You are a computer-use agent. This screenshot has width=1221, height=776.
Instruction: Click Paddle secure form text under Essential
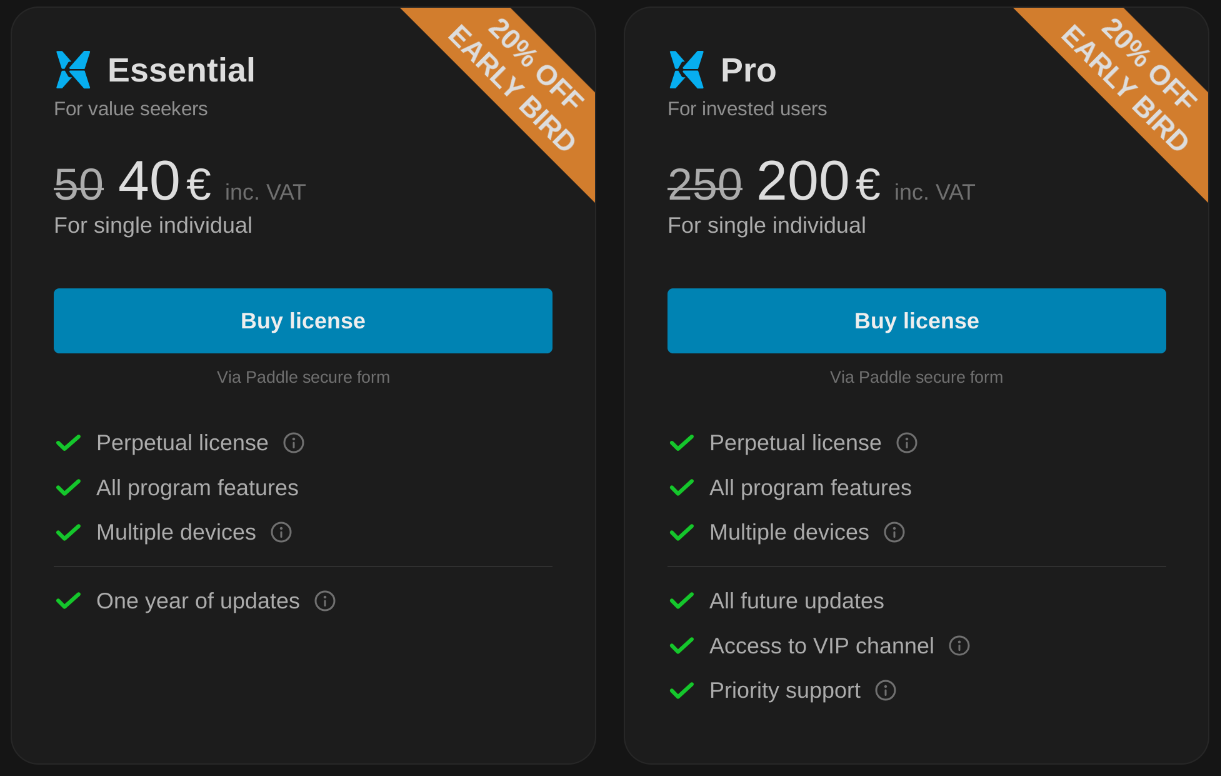point(303,377)
